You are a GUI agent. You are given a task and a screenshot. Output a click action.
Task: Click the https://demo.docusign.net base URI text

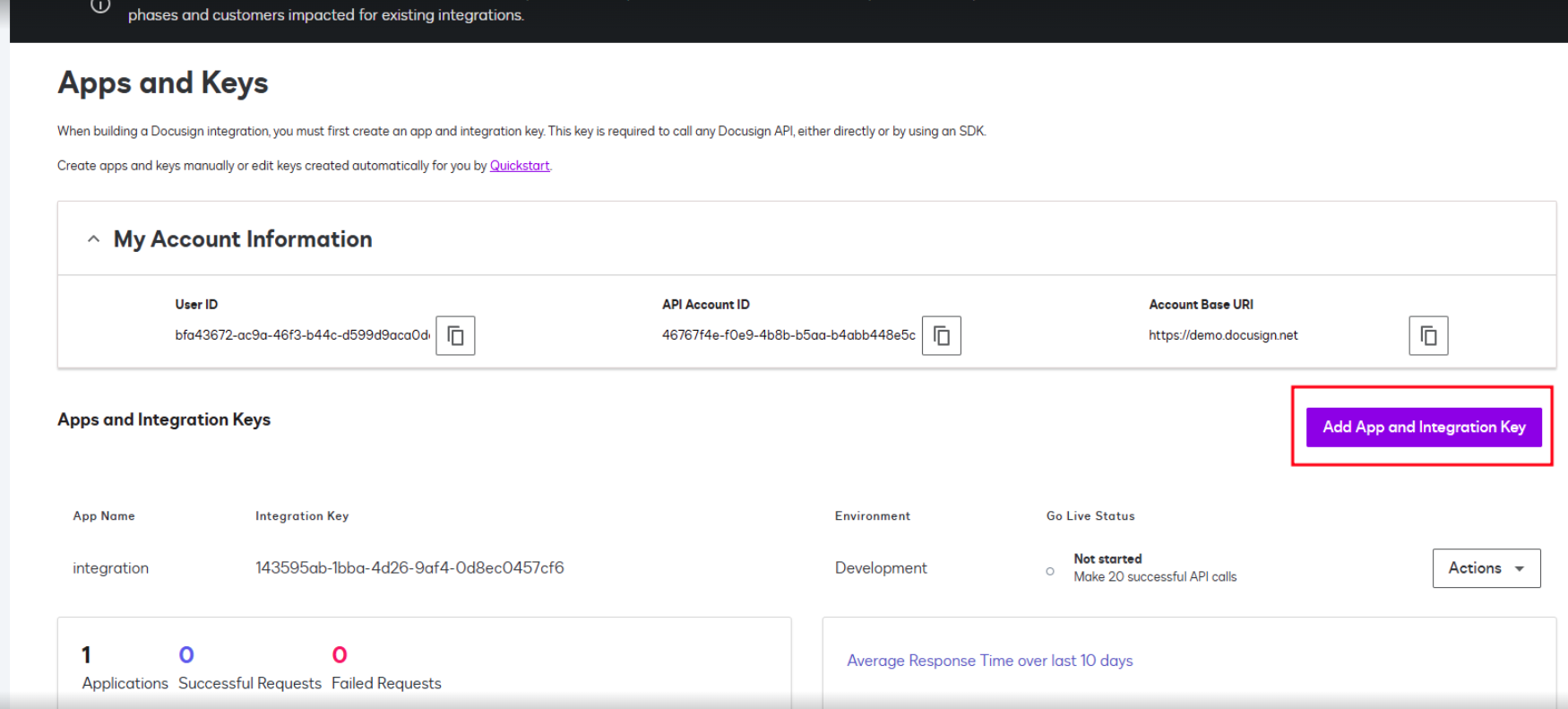pyautogui.click(x=1222, y=335)
